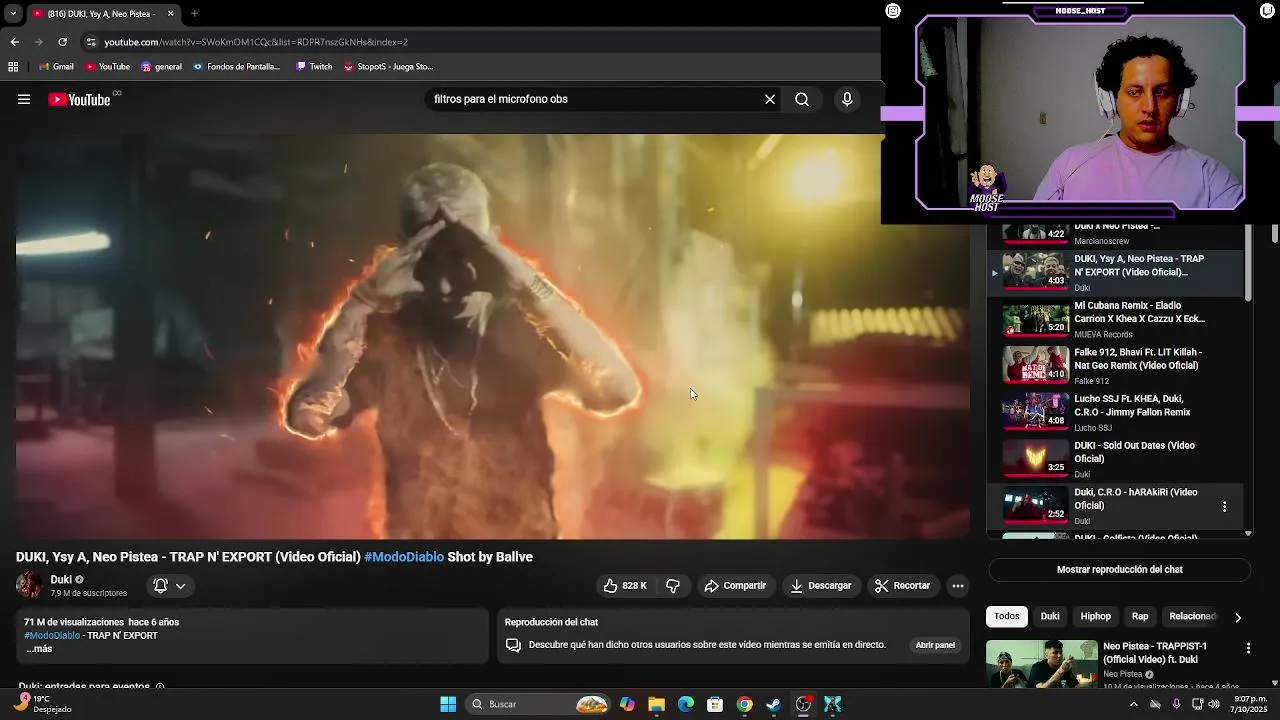Expand notification options chevron beside bell
The width and height of the screenshot is (1280, 720).
point(181,586)
